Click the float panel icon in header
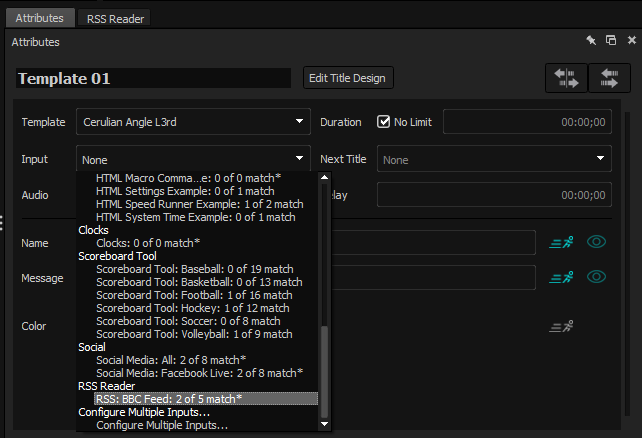The height and width of the screenshot is (438, 642). 610,41
